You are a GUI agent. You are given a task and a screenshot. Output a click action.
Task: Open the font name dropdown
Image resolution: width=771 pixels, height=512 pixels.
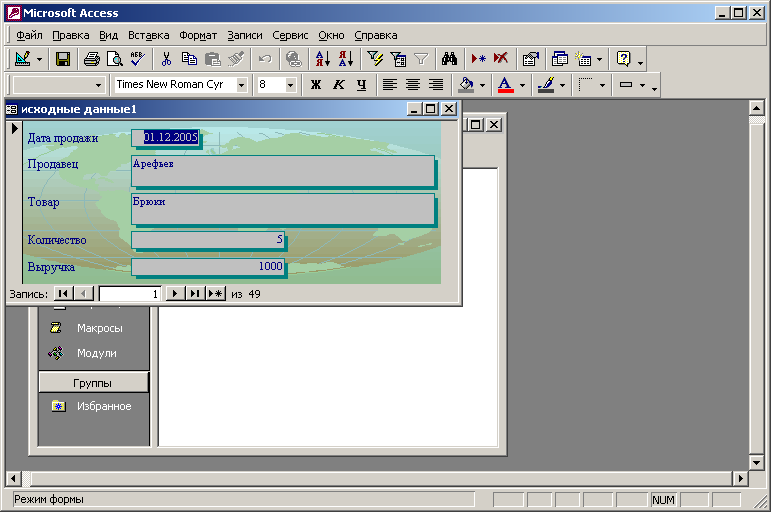(241, 85)
